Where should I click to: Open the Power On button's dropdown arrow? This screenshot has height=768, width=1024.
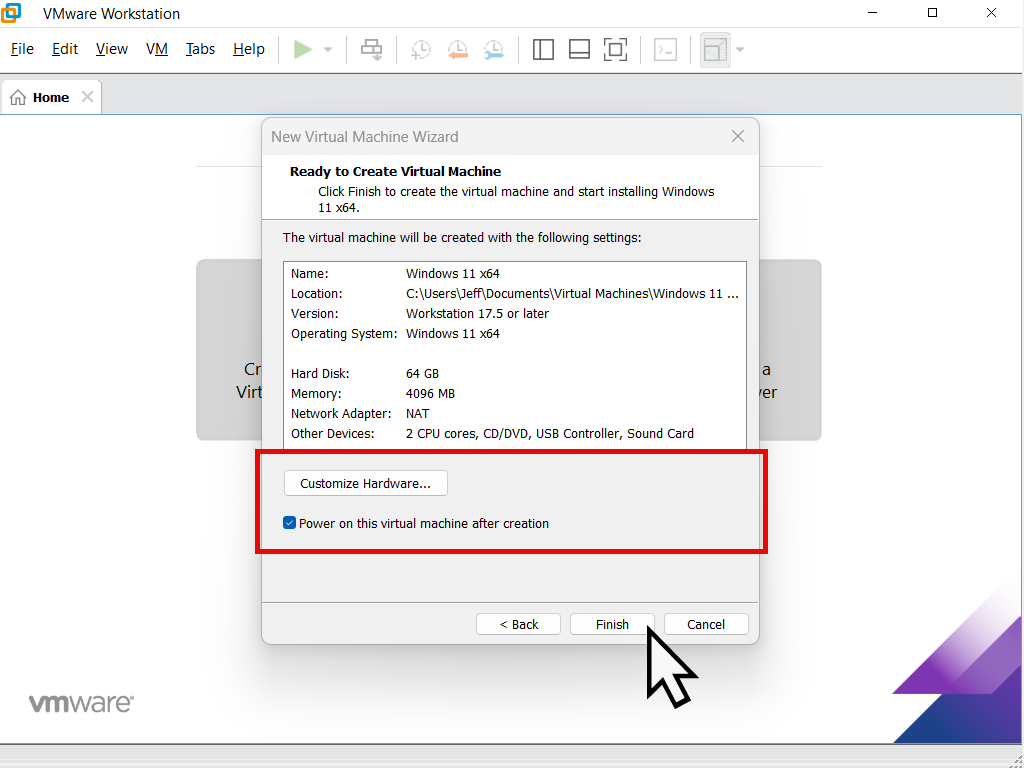coord(327,49)
